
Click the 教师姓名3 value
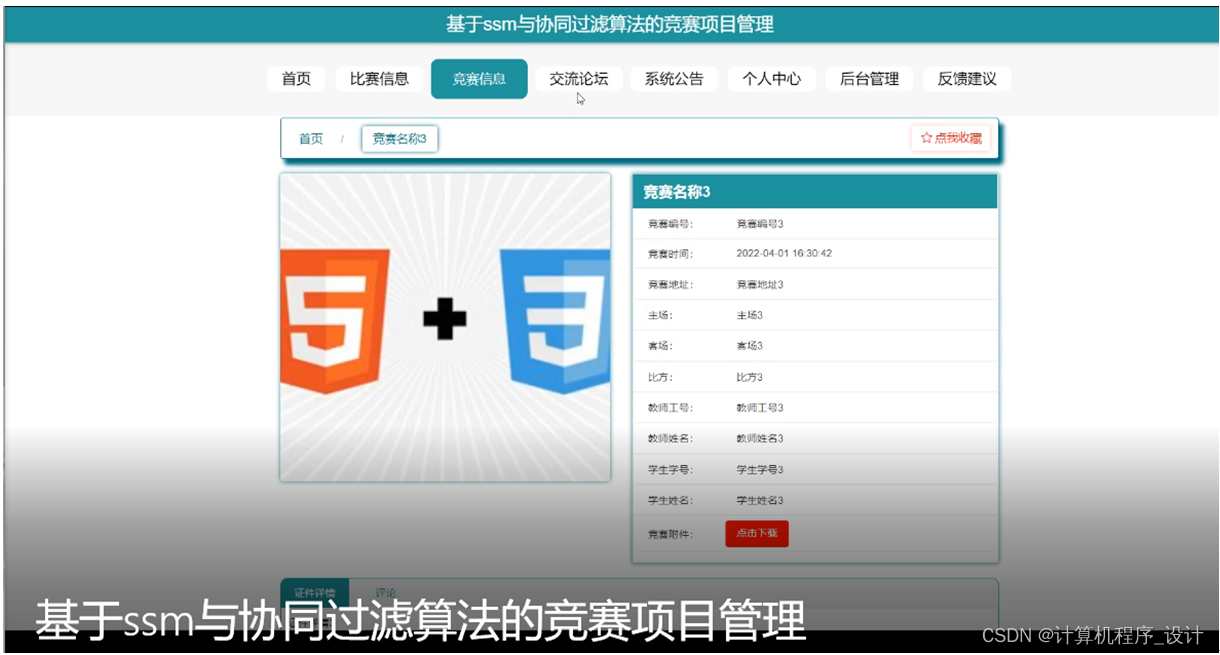coord(760,439)
